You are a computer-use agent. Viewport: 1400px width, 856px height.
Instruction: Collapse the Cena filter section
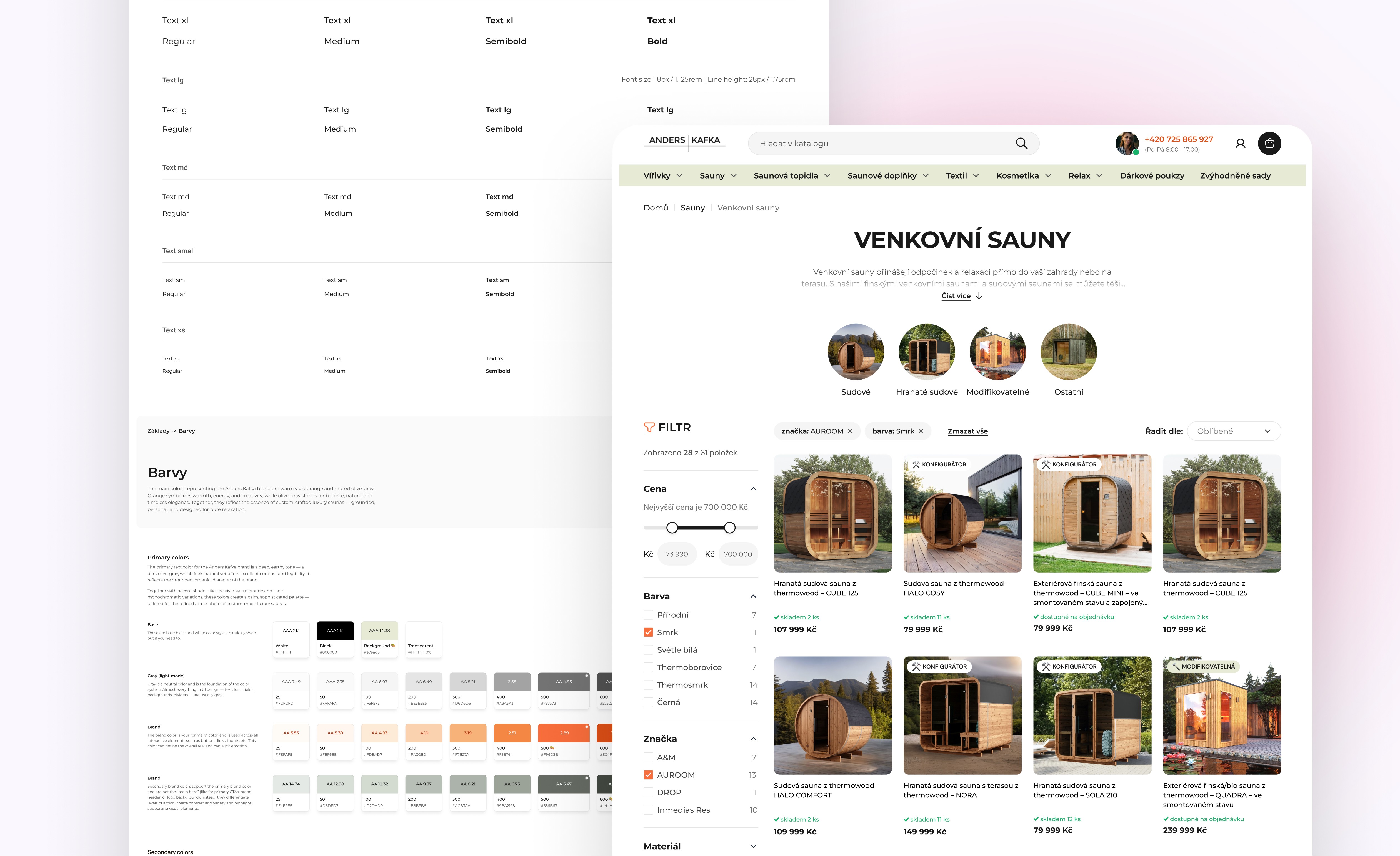tap(753, 489)
